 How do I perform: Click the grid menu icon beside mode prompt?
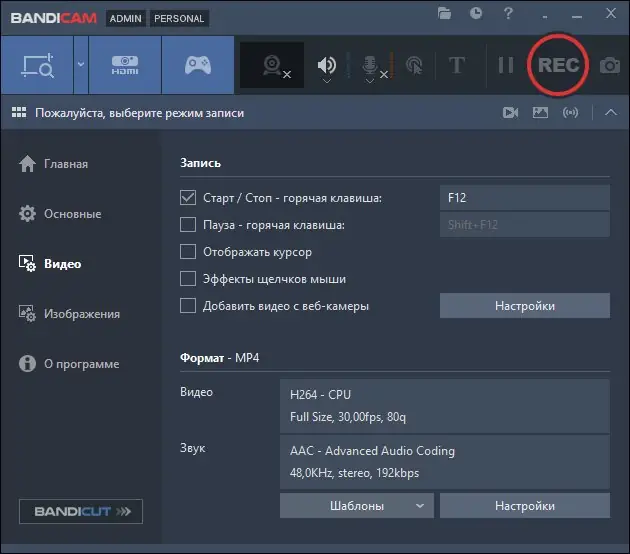click(19, 112)
